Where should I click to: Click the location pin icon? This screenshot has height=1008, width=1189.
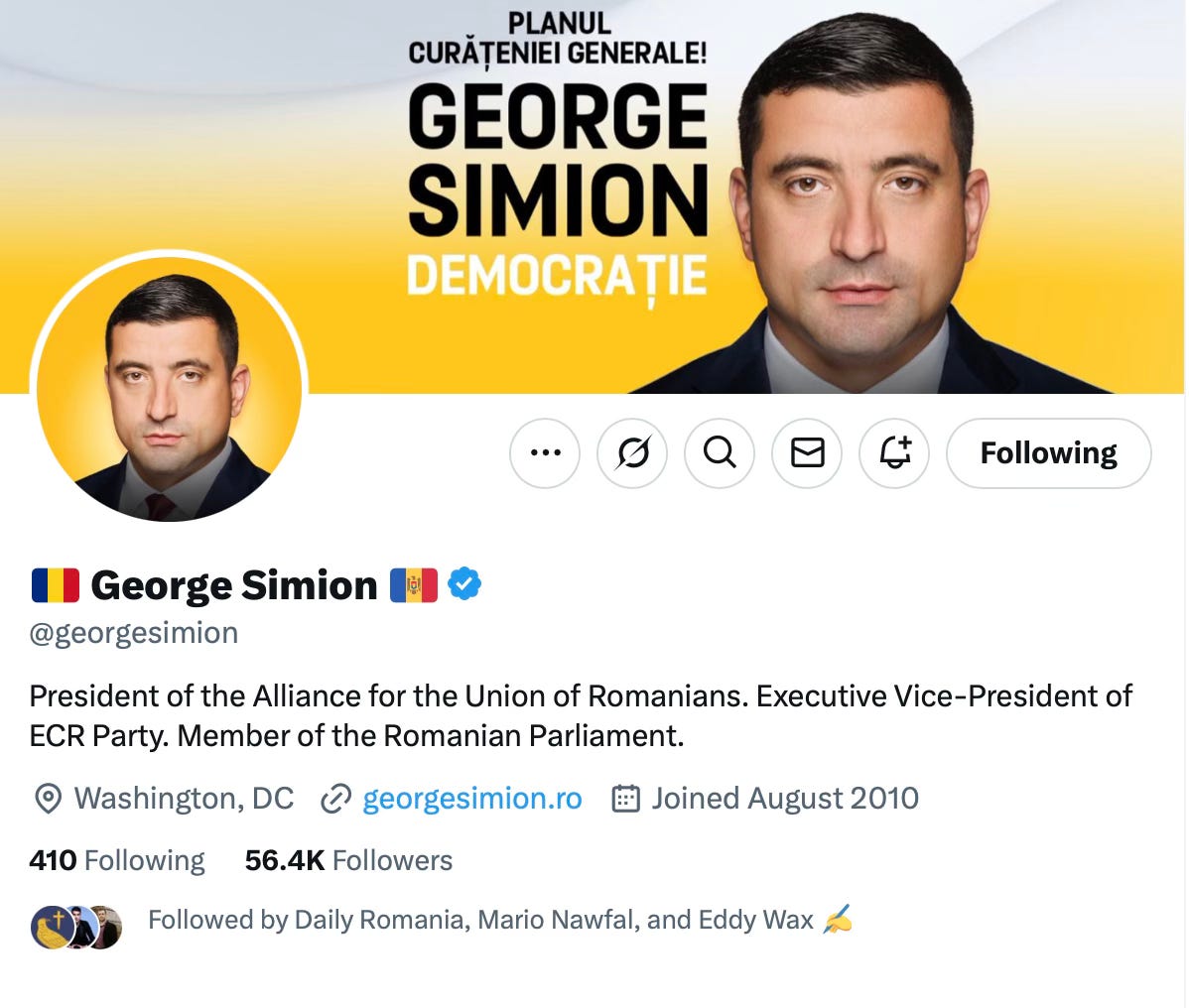(x=48, y=799)
